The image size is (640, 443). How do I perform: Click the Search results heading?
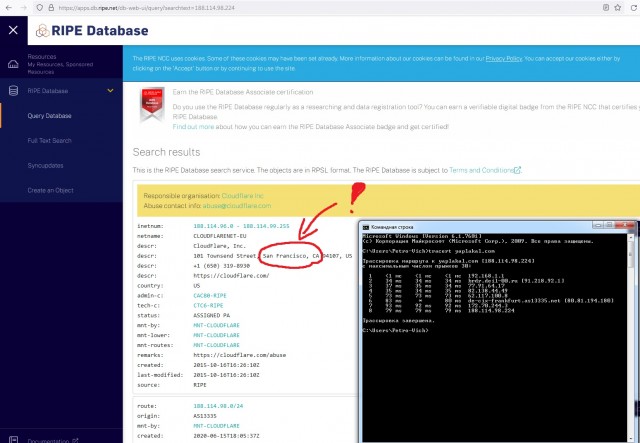pos(167,152)
